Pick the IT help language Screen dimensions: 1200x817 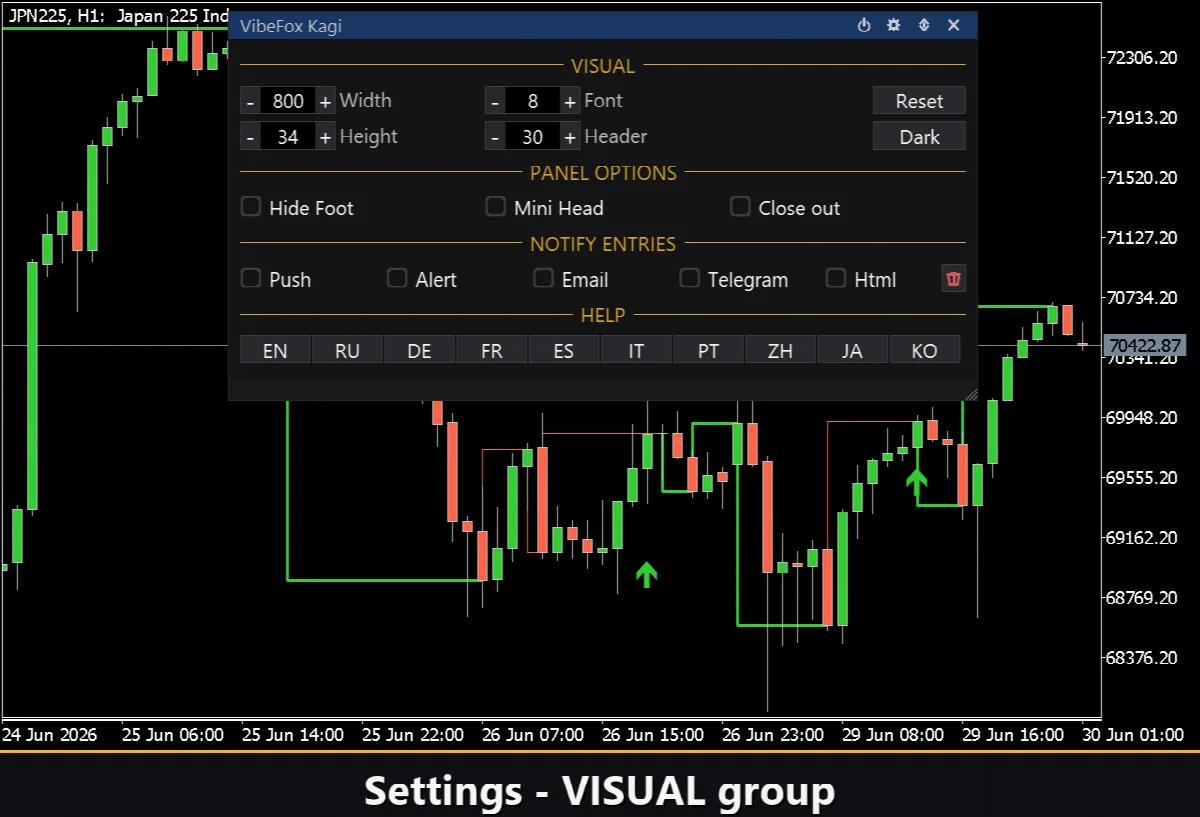tap(636, 350)
